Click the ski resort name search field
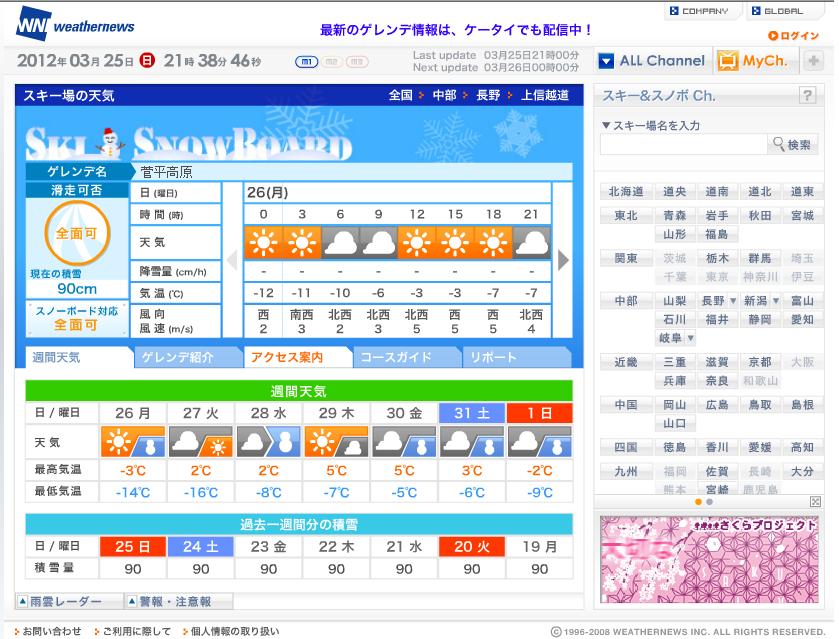This screenshot has width=839, height=639. [683, 144]
